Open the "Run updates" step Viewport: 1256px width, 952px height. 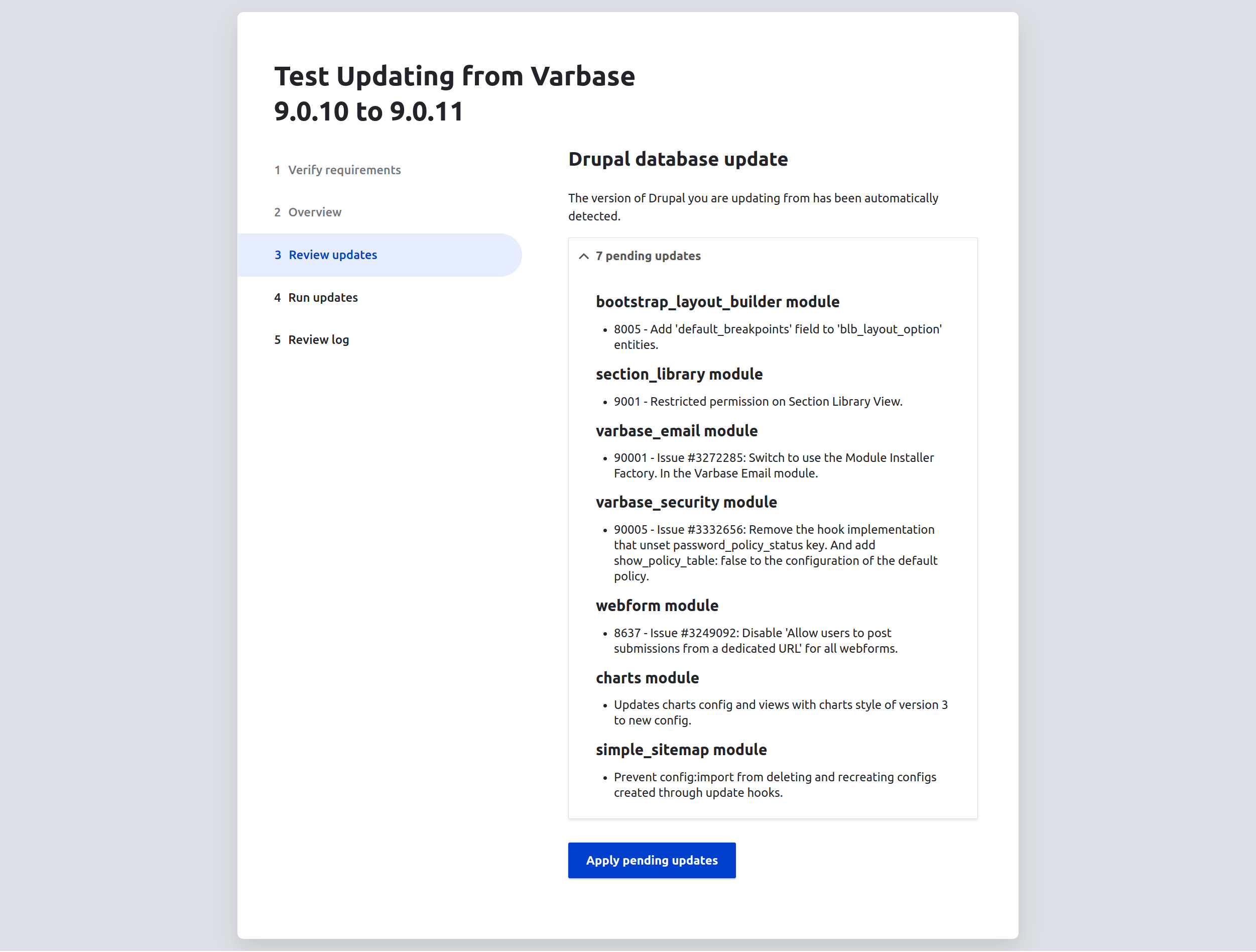322,298
